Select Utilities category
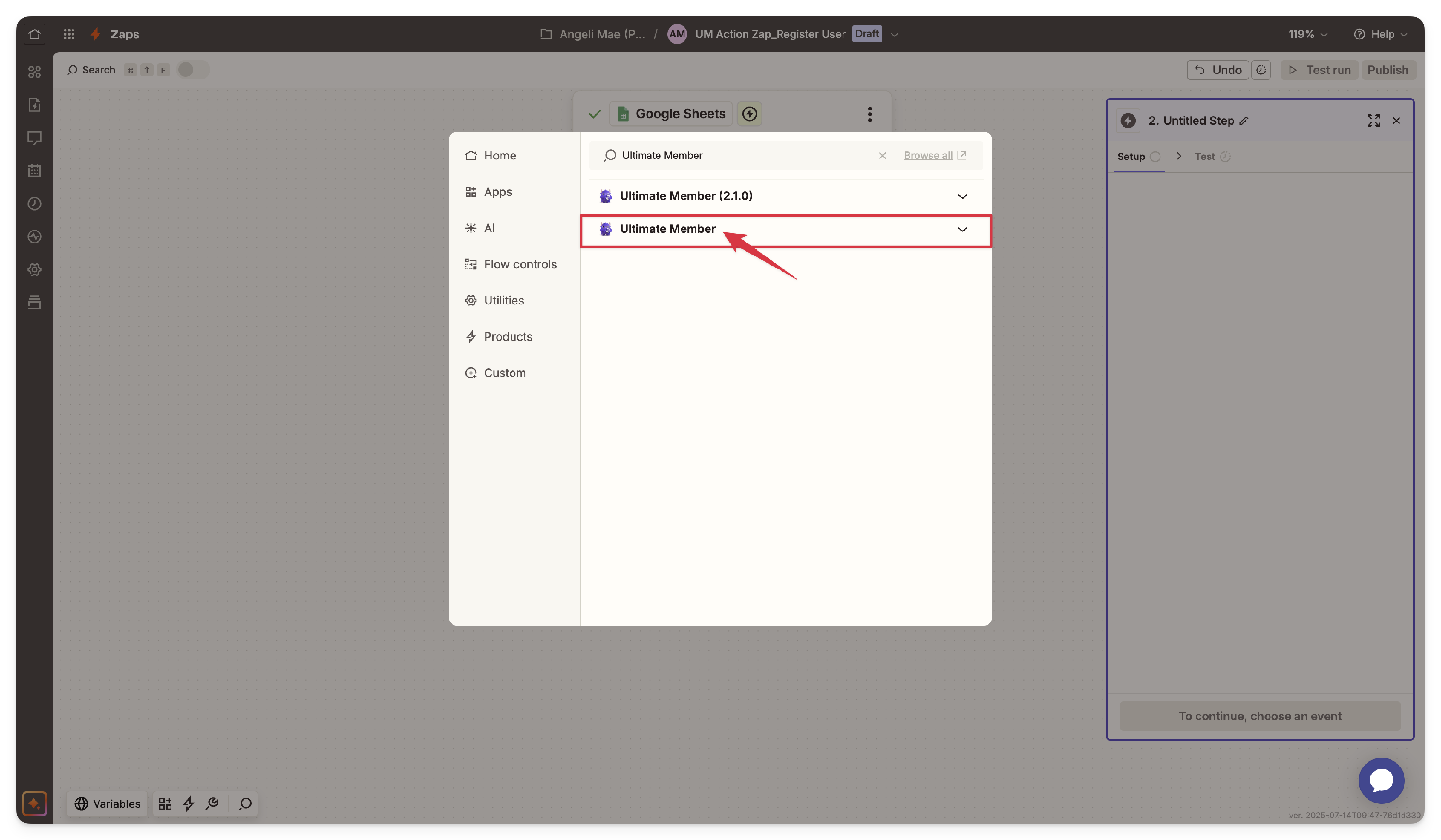The height and width of the screenshot is (840, 1441). (495, 300)
